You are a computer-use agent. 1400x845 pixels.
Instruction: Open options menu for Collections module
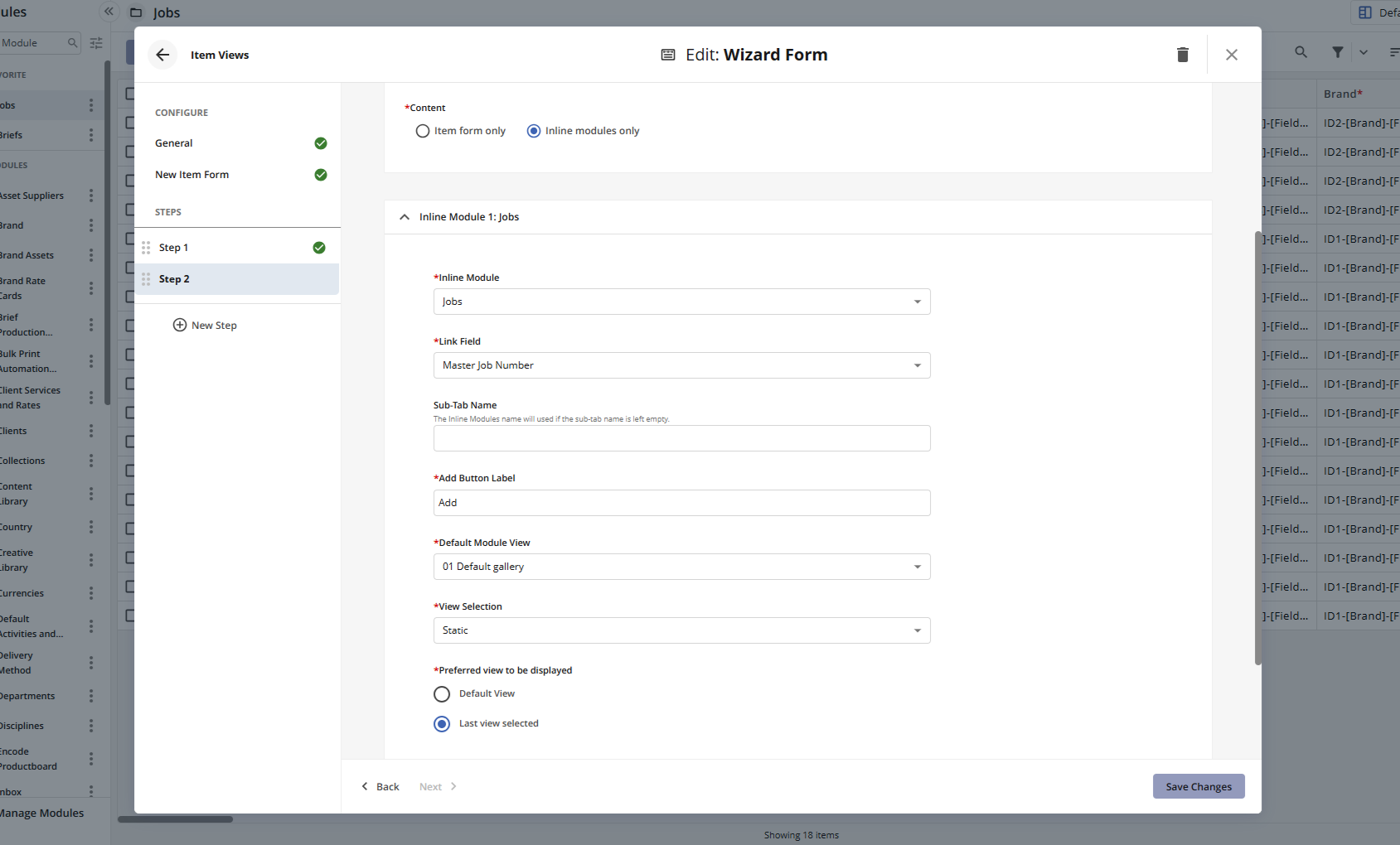coord(91,461)
